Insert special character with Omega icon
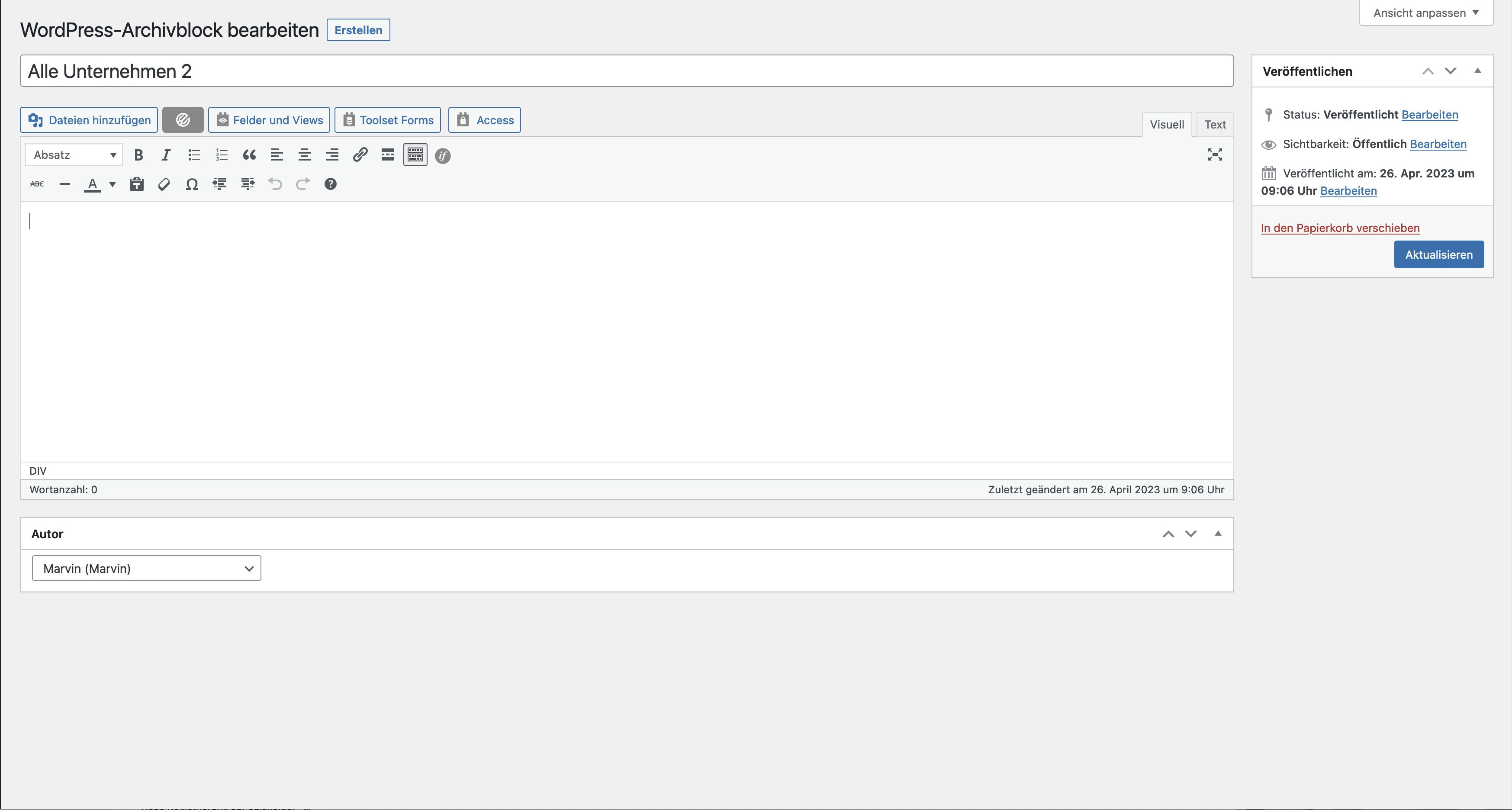This screenshot has height=810, width=1512. (x=191, y=184)
